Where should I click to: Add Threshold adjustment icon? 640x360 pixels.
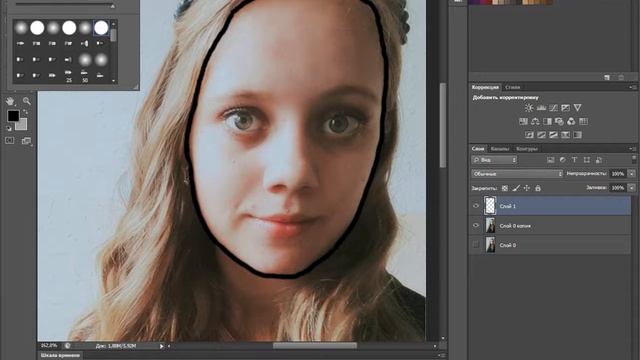pos(553,135)
